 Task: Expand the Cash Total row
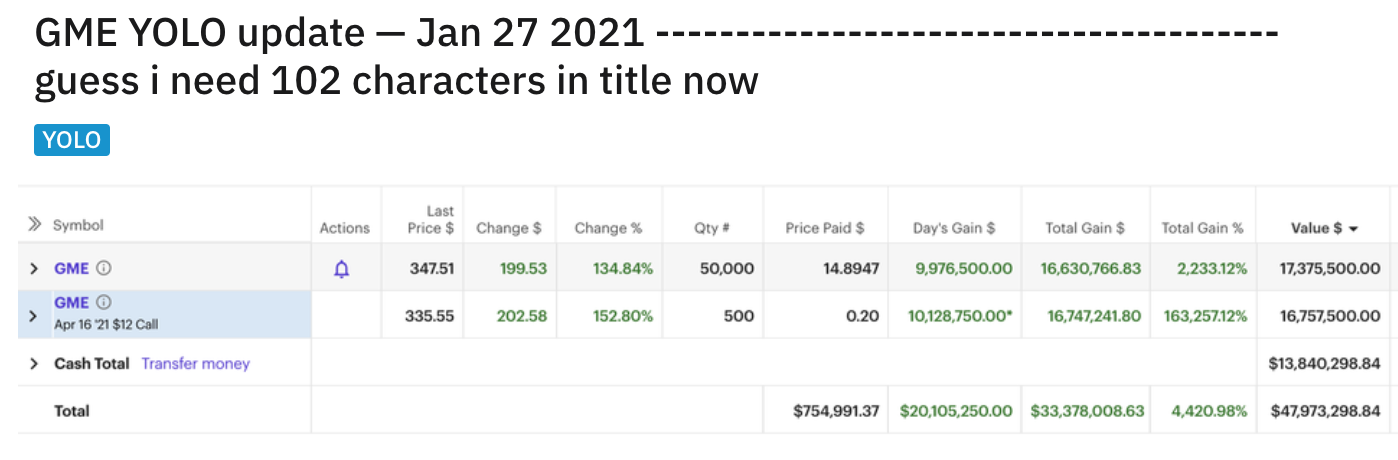(34, 364)
